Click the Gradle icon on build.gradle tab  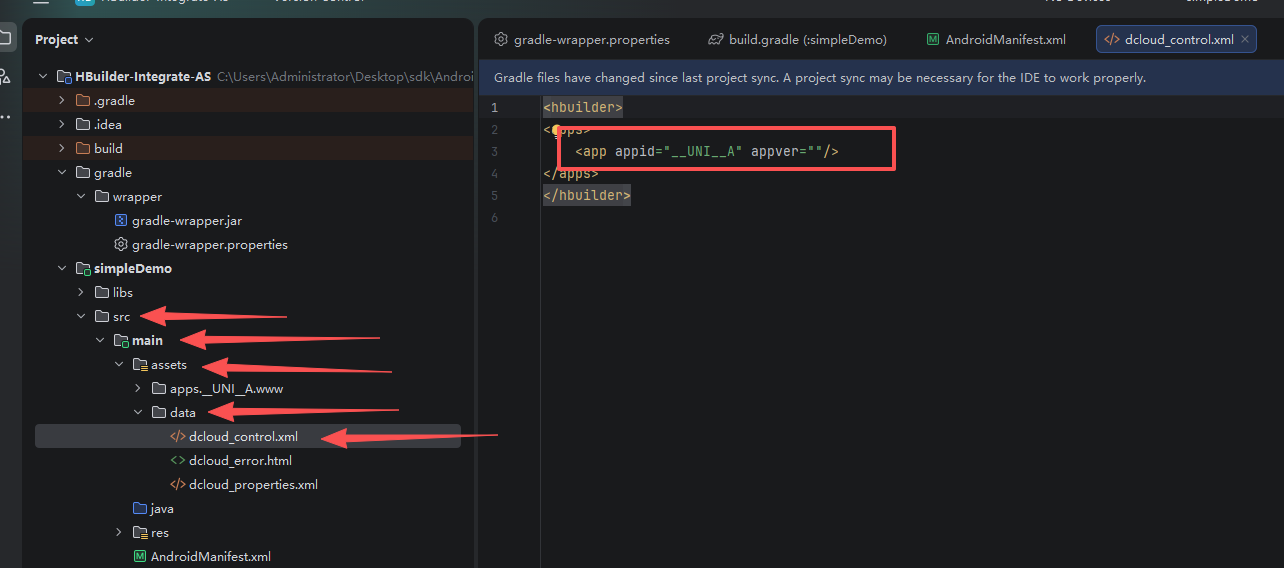(x=715, y=40)
